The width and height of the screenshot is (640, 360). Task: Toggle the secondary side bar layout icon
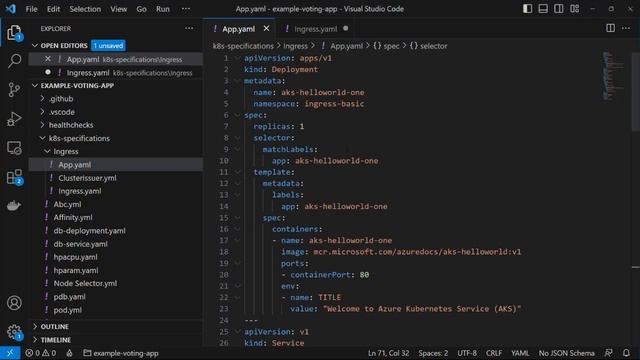click(x=558, y=9)
